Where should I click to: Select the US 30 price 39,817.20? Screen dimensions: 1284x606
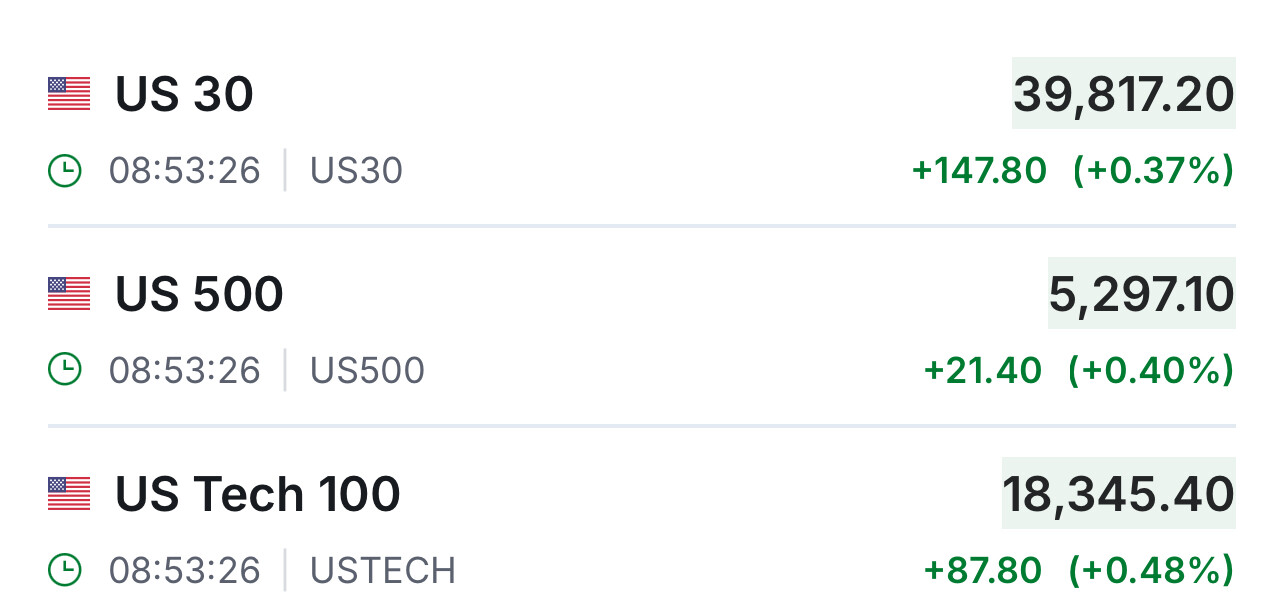(x=1123, y=94)
